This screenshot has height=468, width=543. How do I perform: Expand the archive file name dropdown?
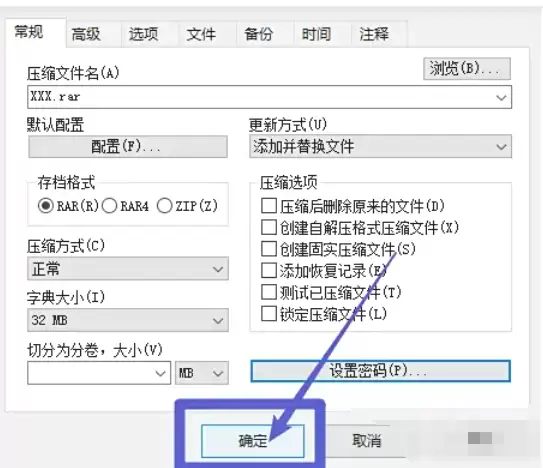click(x=501, y=97)
